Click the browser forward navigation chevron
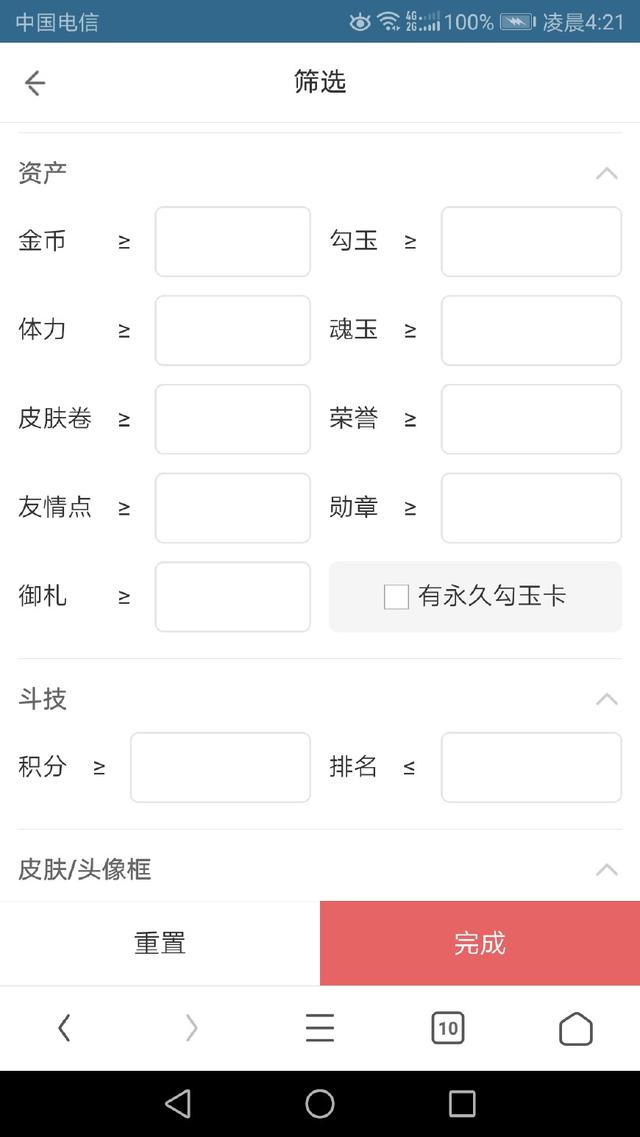The height and width of the screenshot is (1137, 640). click(x=192, y=1027)
